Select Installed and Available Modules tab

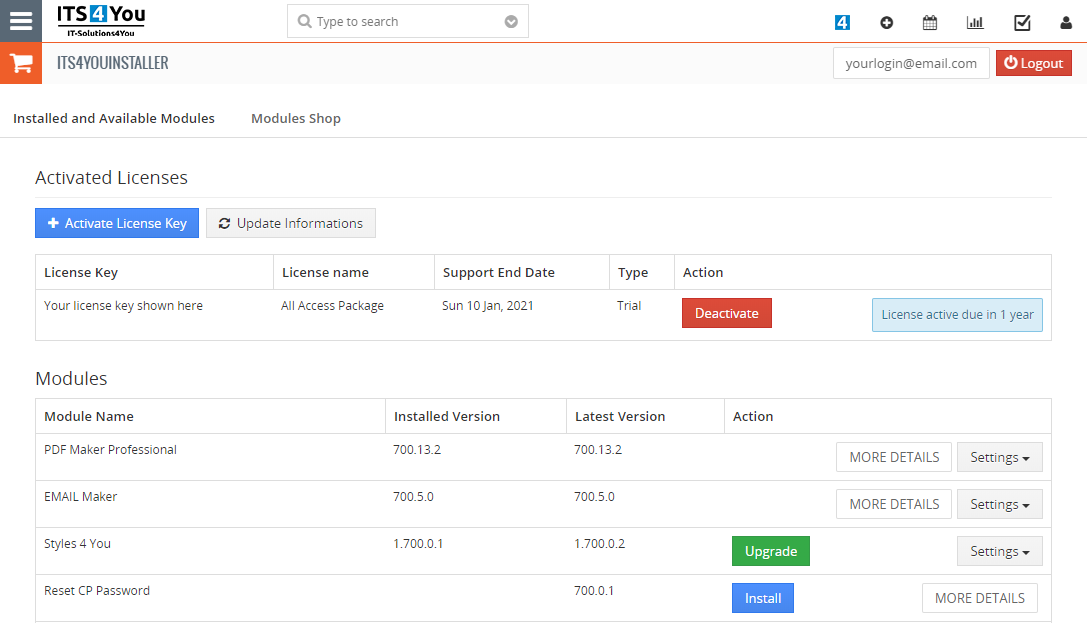(114, 118)
